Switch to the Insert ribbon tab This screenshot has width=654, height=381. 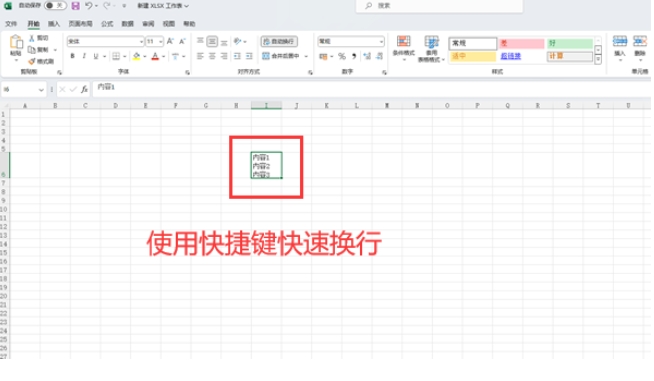(x=54, y=24)
